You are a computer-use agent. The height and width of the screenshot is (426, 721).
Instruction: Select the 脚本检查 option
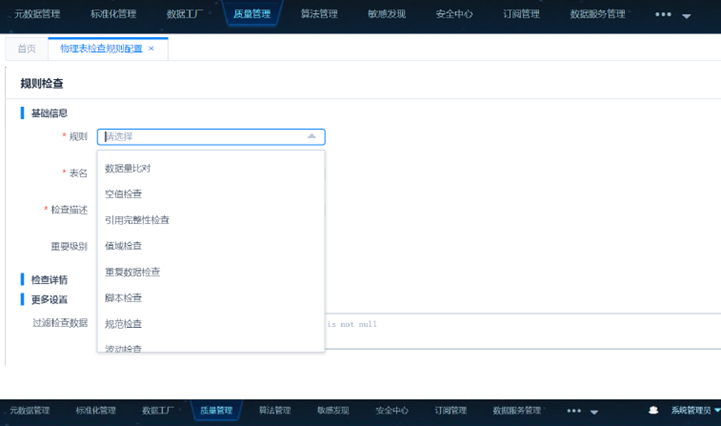123,298
